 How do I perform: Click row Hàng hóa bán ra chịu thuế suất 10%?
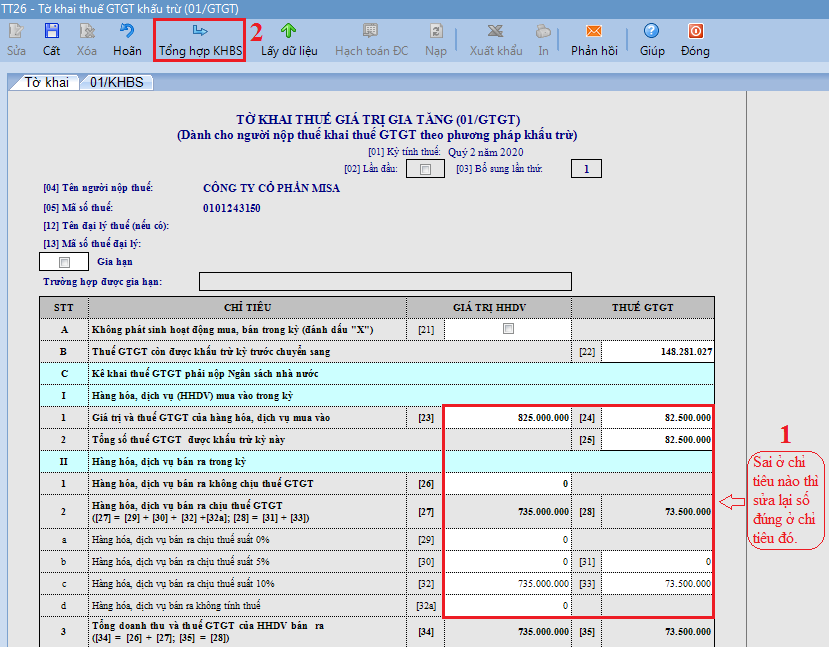[x=377, y=584]
